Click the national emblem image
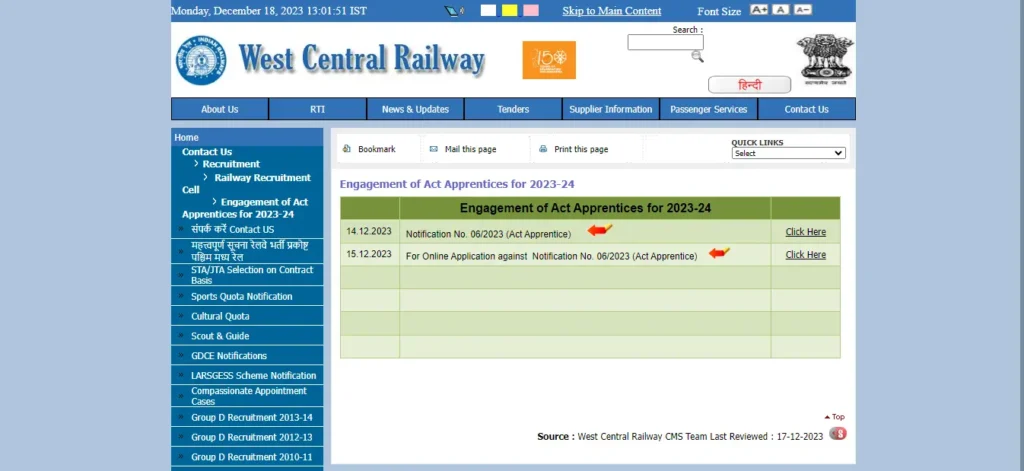 824,60
